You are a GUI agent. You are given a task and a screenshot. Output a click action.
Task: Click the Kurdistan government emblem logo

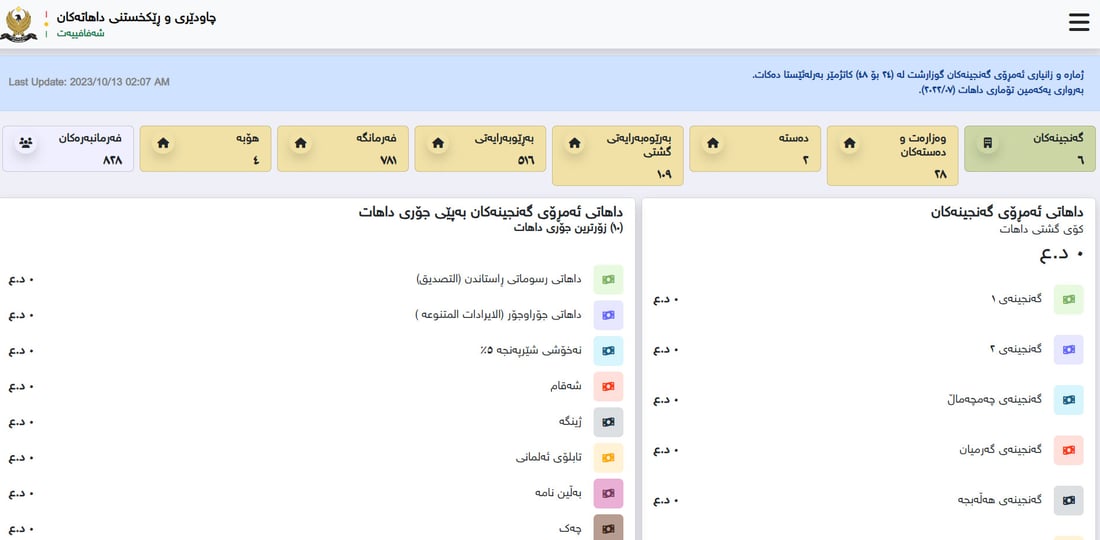18,24
